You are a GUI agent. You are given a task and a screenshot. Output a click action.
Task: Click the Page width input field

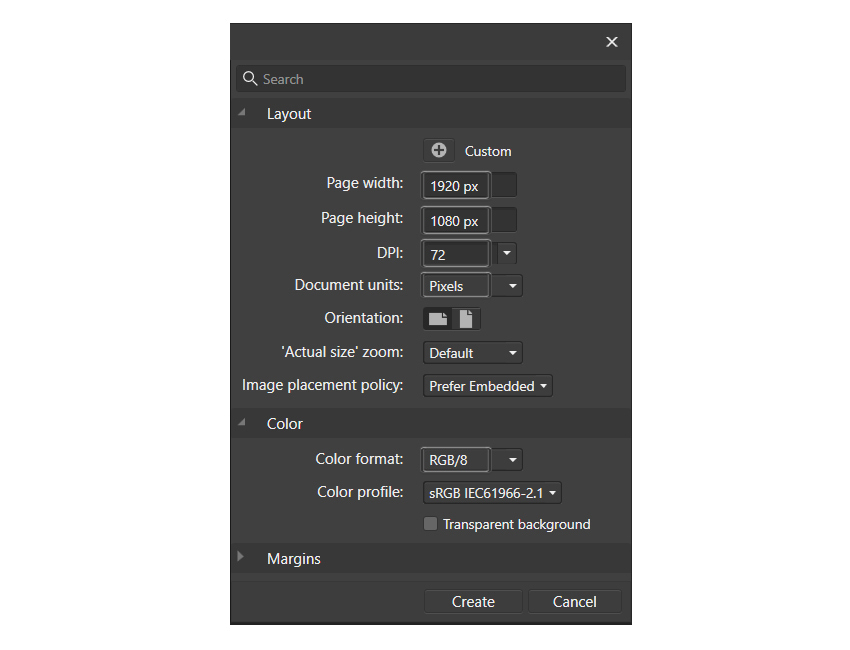[x=455, y=185]
